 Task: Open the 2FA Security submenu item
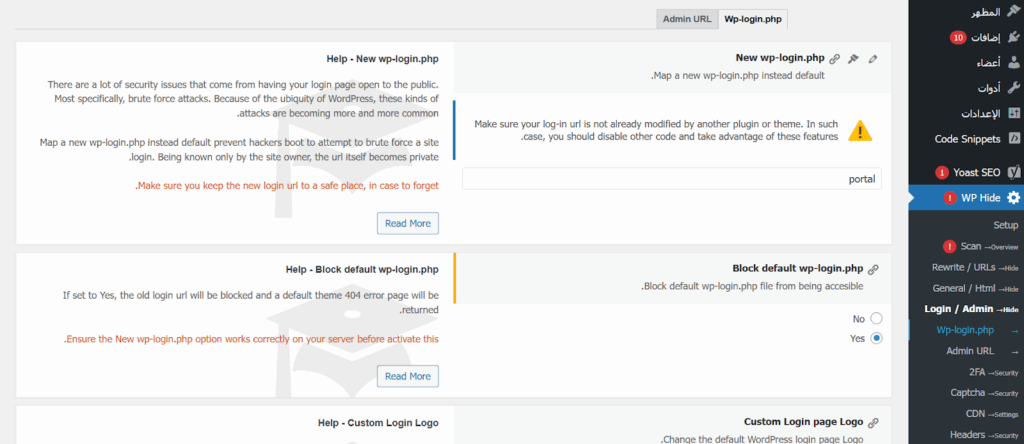[985, 372]
